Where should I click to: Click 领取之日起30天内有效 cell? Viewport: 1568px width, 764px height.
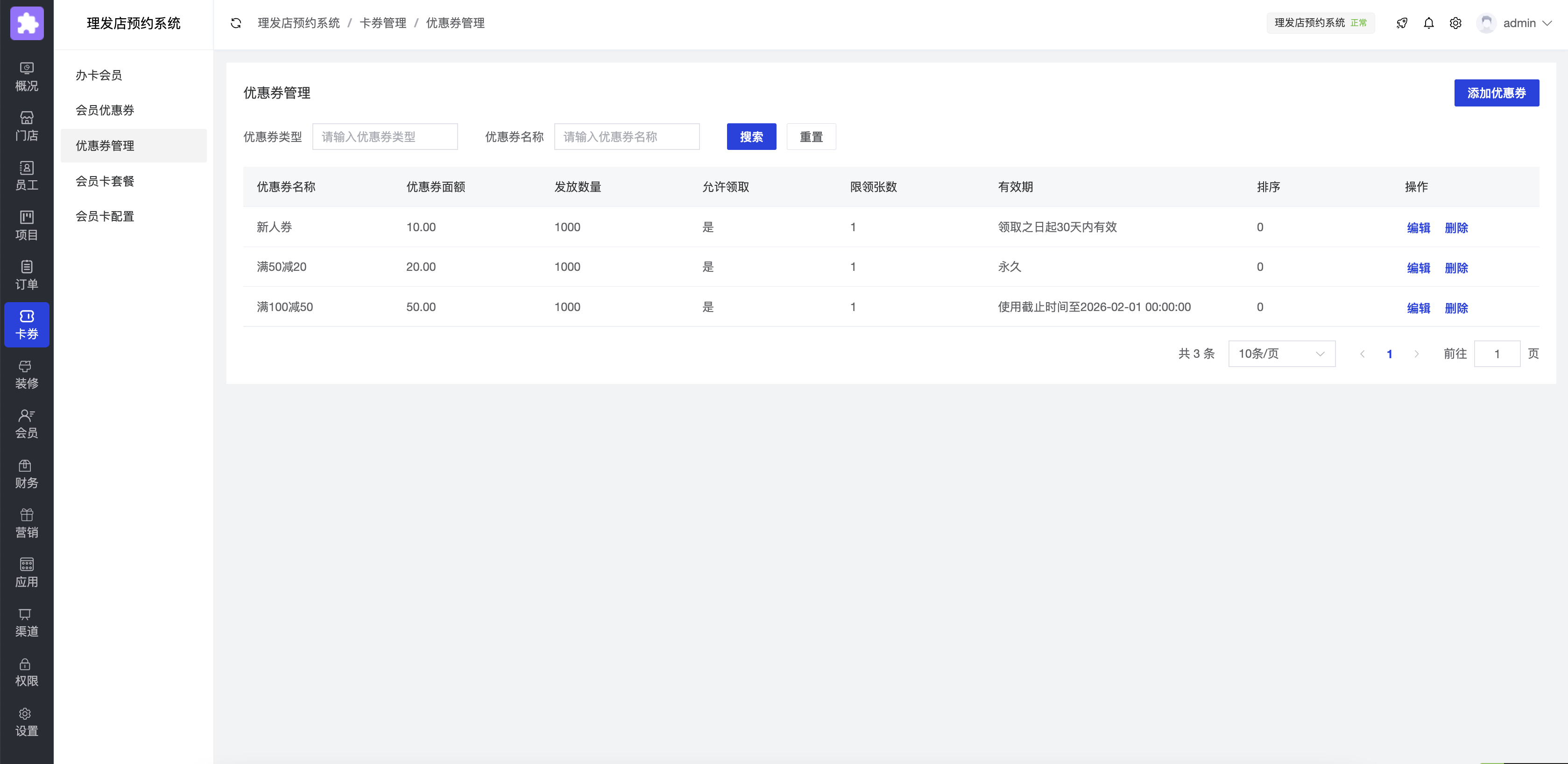point(1057,227)
